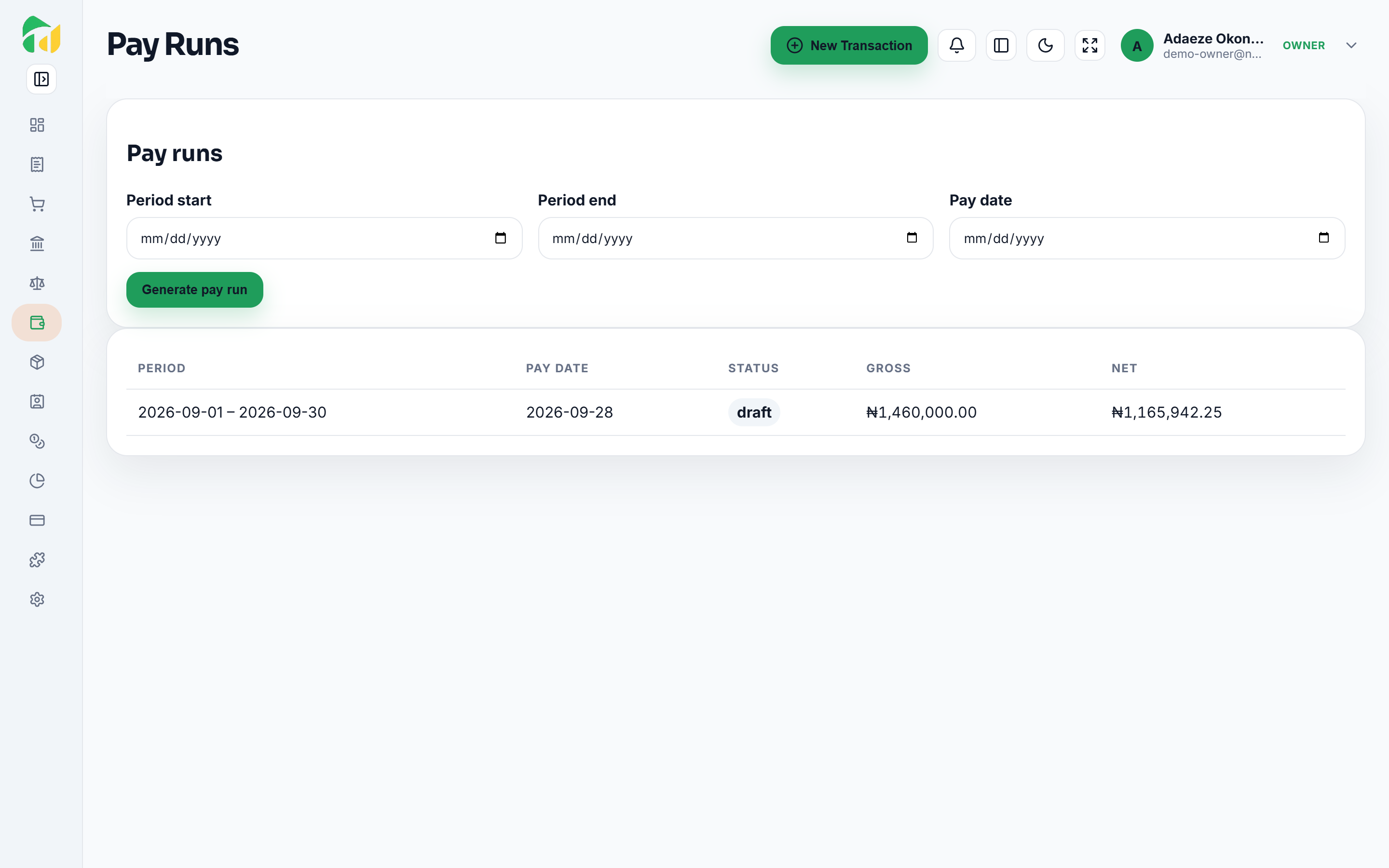Click the net amount ₦1,165,942.25
The image size is (1389, 868).
click(x=1166, y=412)
